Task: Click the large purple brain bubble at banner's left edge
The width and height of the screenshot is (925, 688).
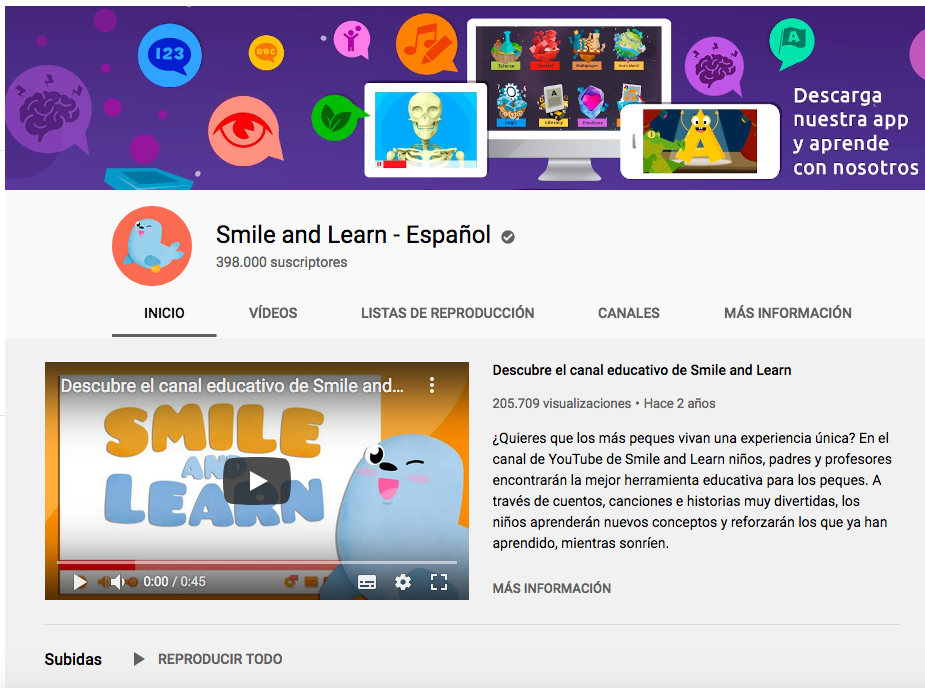Action: click(48, 111)
